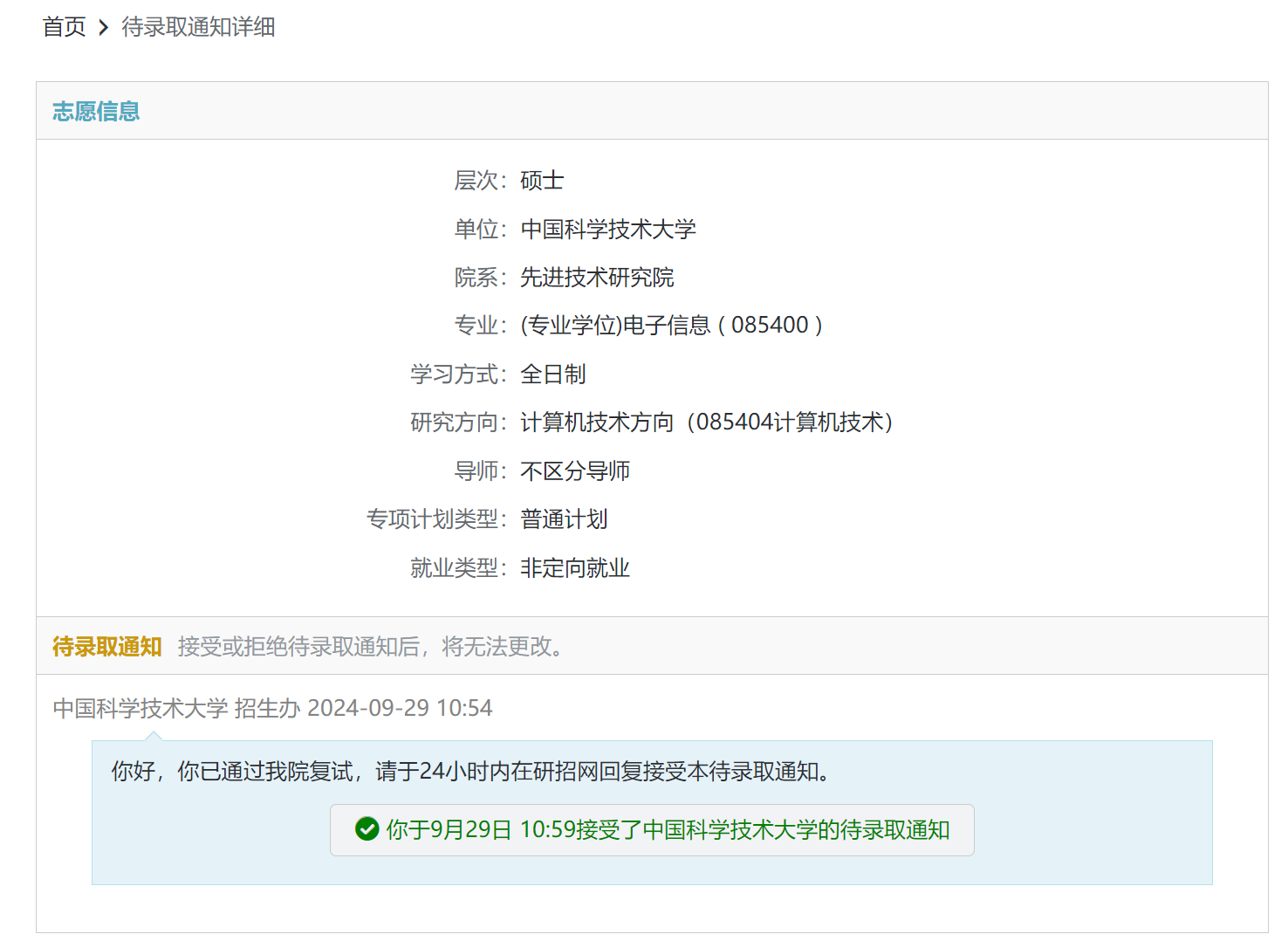Image resolution: width=1288 pixels, height=948 pixels.
Task: Click the 不区分导师 advisor value
Action: tap(574, 471)
